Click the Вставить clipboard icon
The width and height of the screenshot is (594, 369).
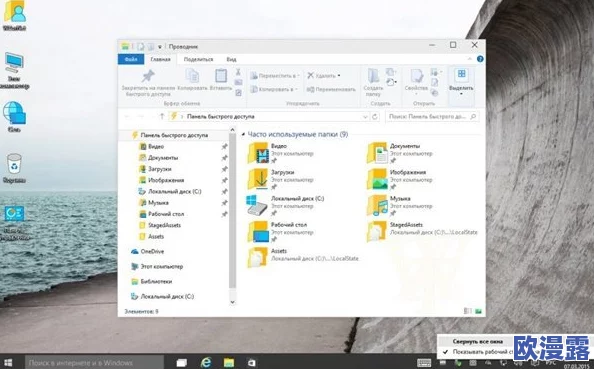tap(221, 76)
